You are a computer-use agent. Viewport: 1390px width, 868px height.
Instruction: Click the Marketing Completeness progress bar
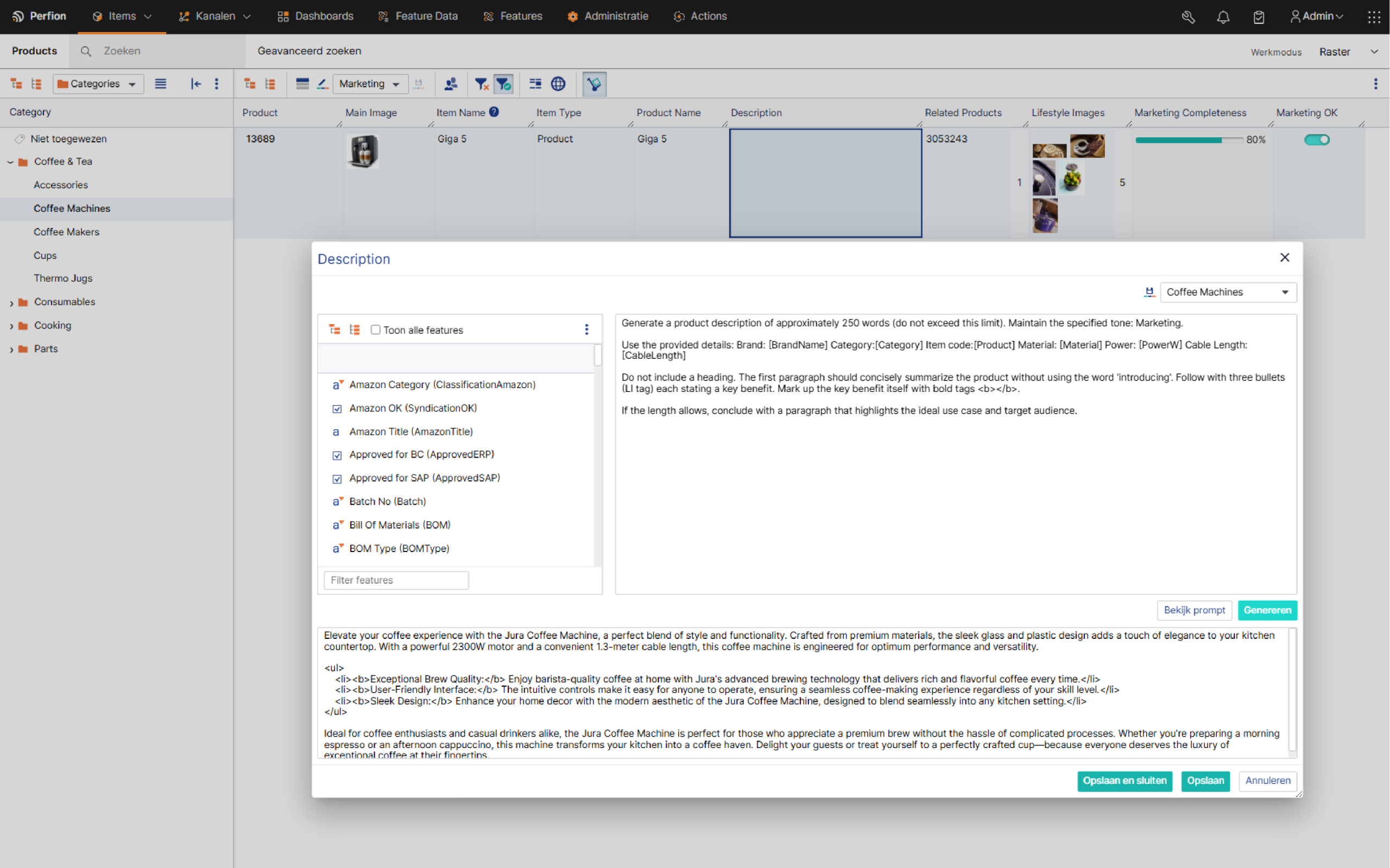[x=1189, y=140]
